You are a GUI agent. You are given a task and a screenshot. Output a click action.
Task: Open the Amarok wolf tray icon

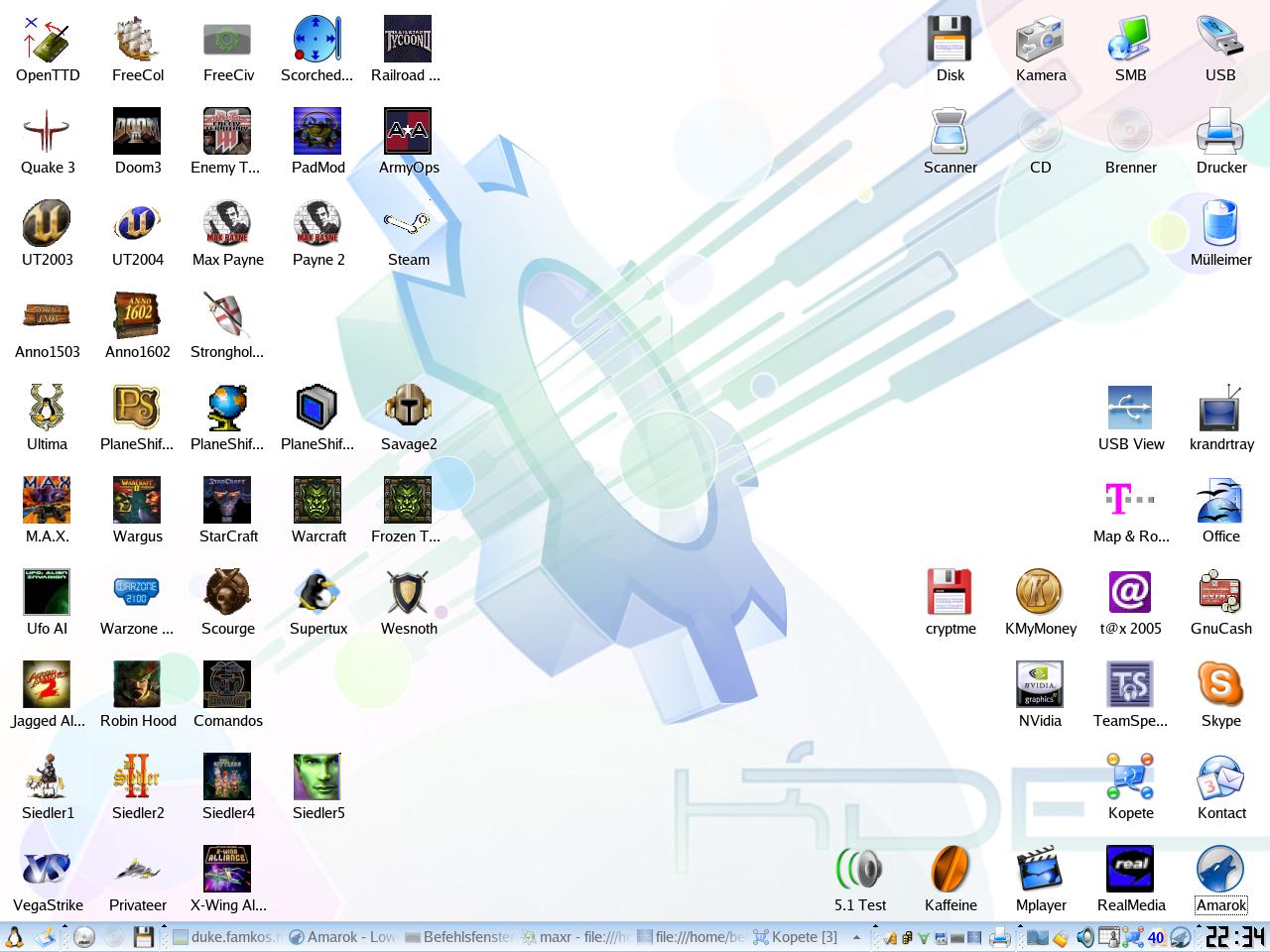tap(1181, 936)
